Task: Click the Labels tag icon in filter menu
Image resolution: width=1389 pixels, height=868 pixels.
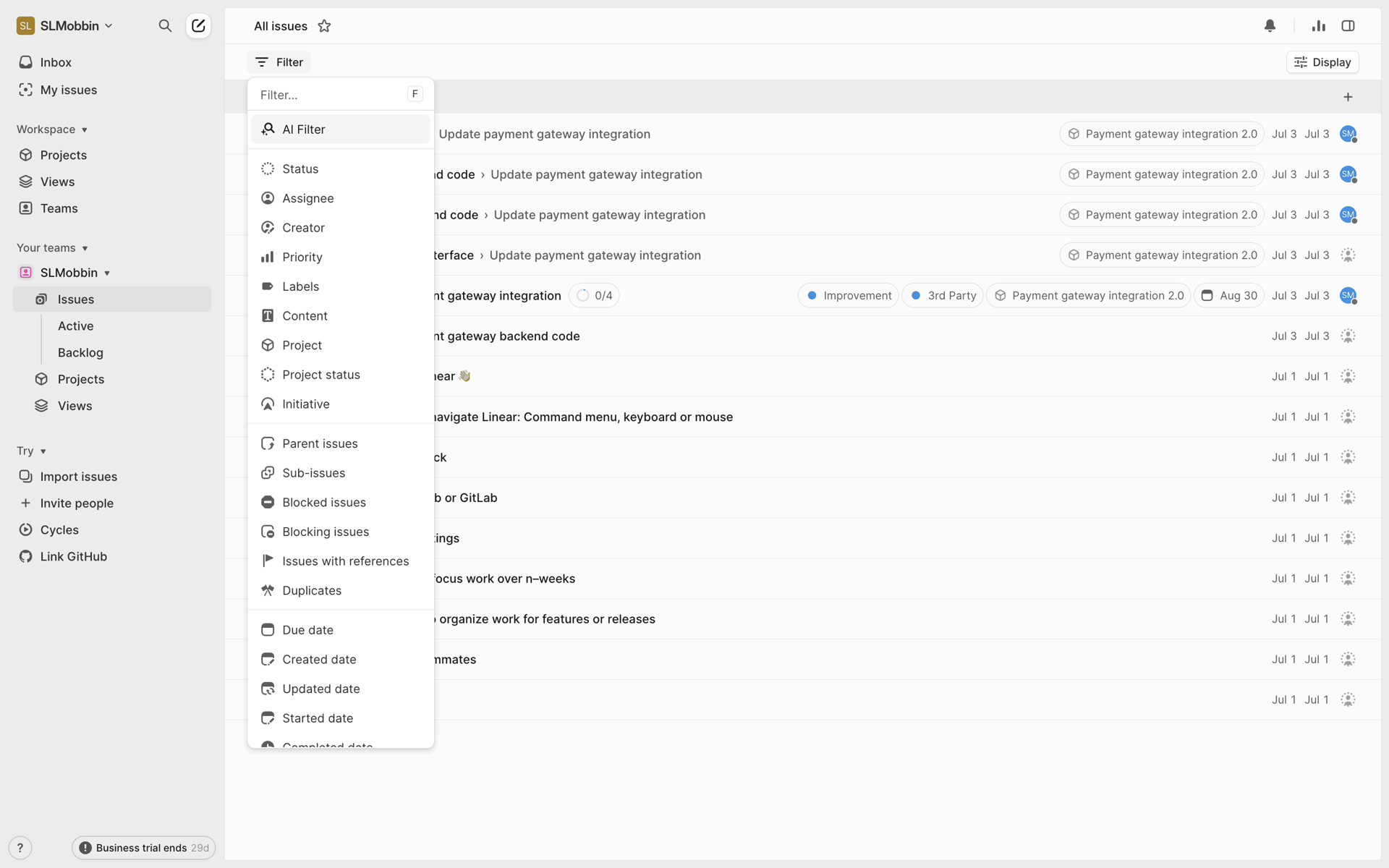Action: click(x=268, y=286)
